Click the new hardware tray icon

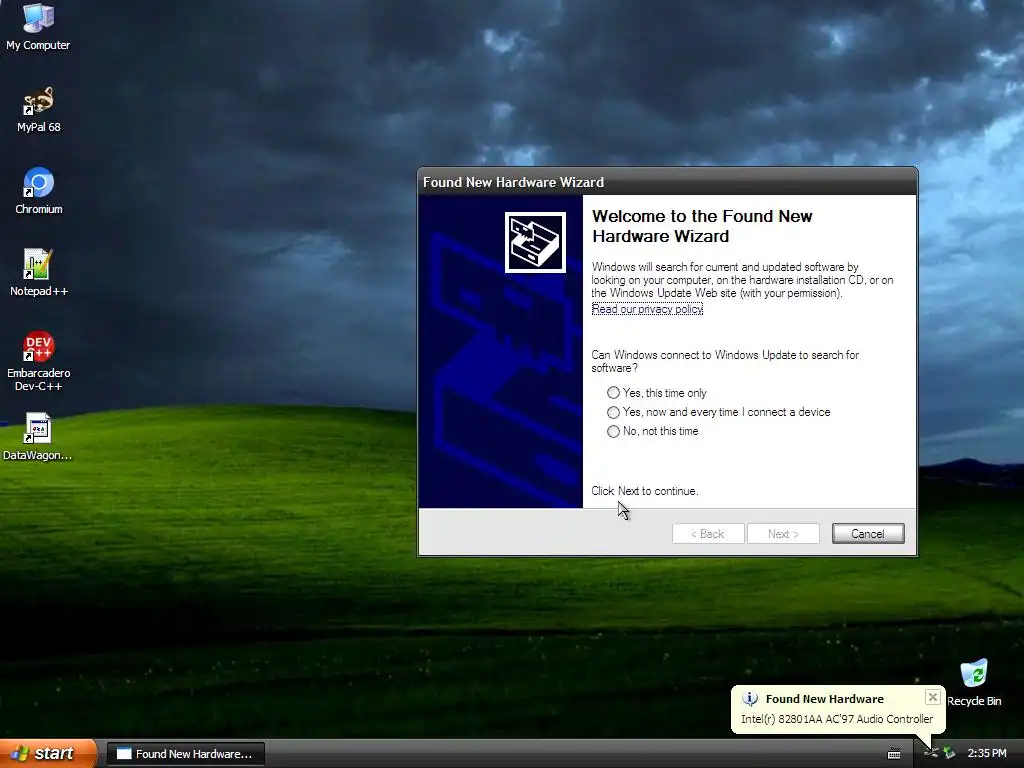931,754
